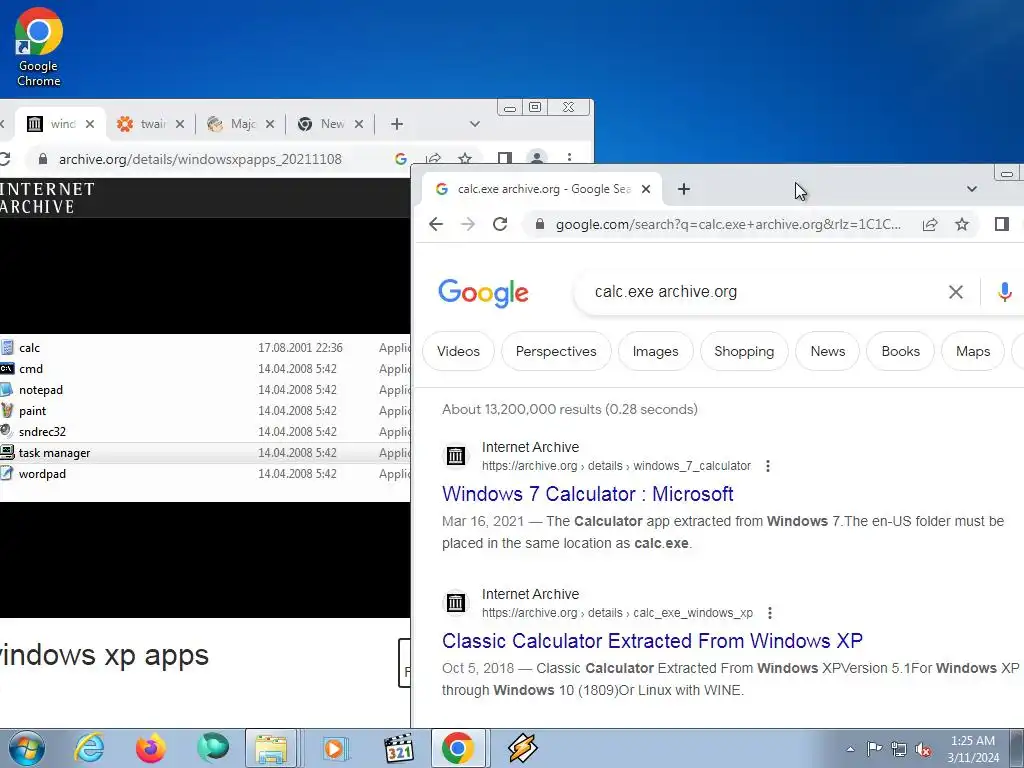The height and width of the screenshot is (768, 1024).
Task: Open the Windows 7 Calculator : Microsoft result
Action: 588,494
